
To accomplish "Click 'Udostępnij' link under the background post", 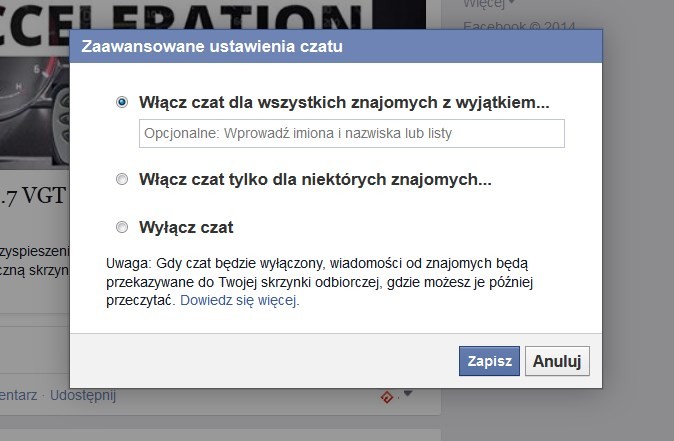I will [83, 395].
